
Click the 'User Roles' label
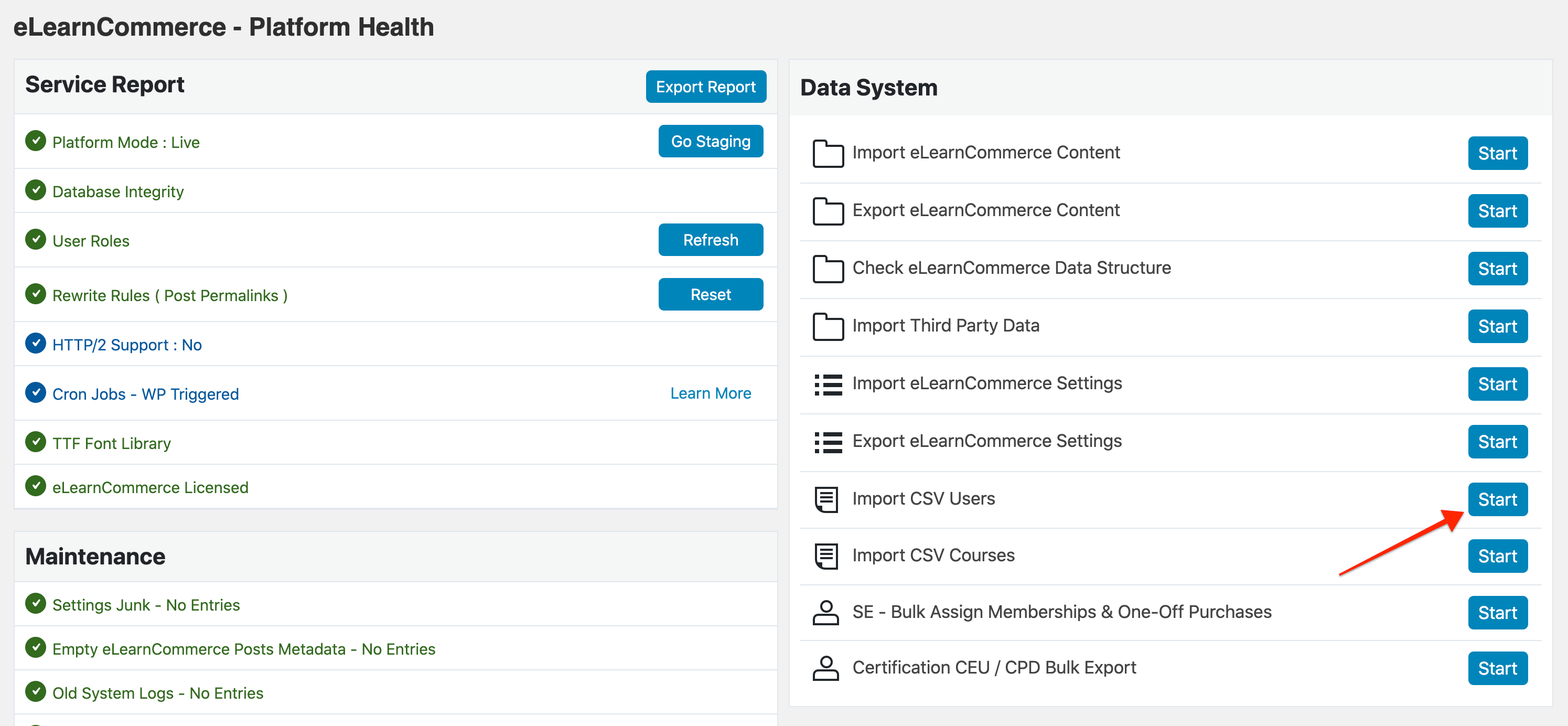coord(91,241)
